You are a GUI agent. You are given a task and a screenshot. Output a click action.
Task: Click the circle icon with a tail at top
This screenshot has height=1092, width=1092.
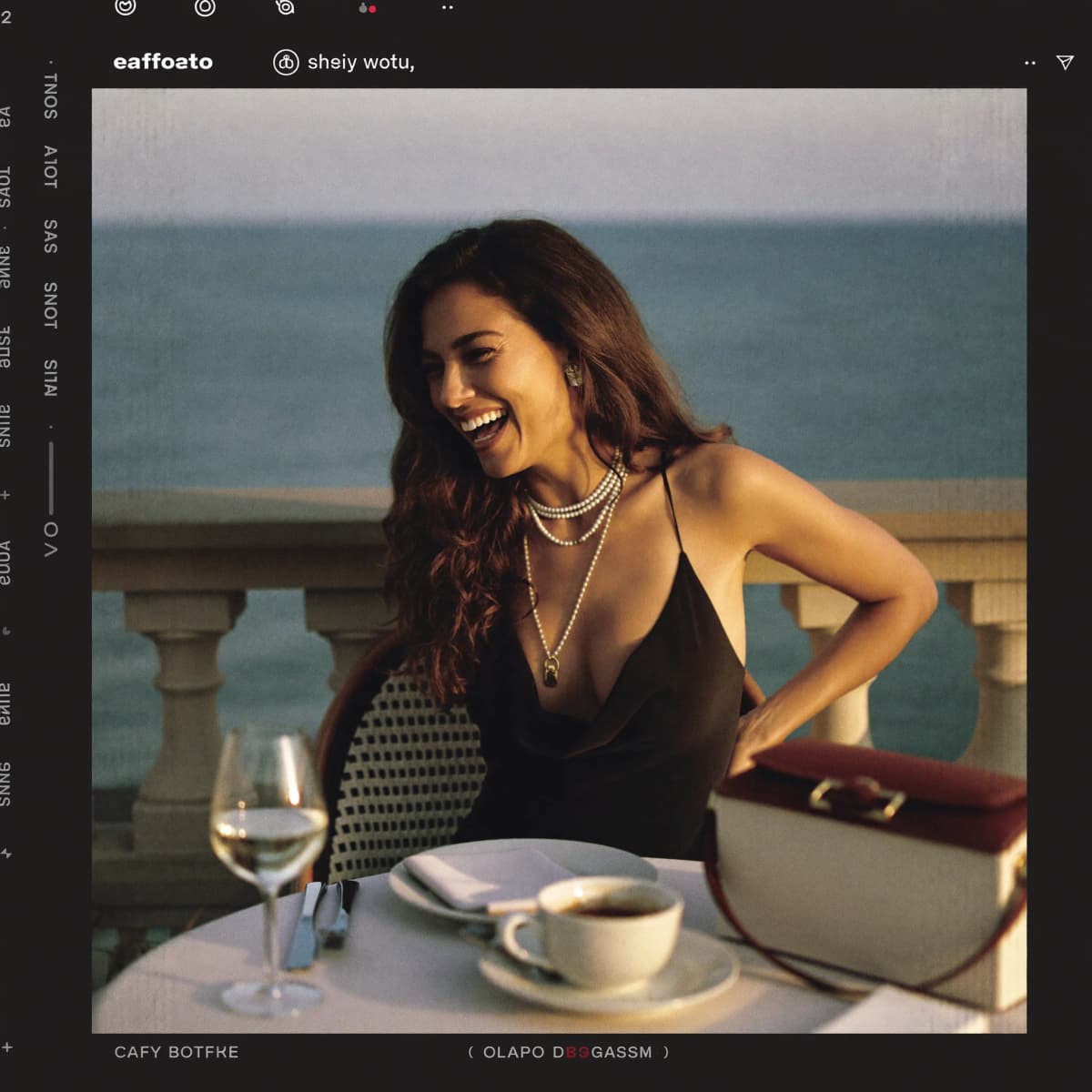pyautogui.click(x=285, y=7)
